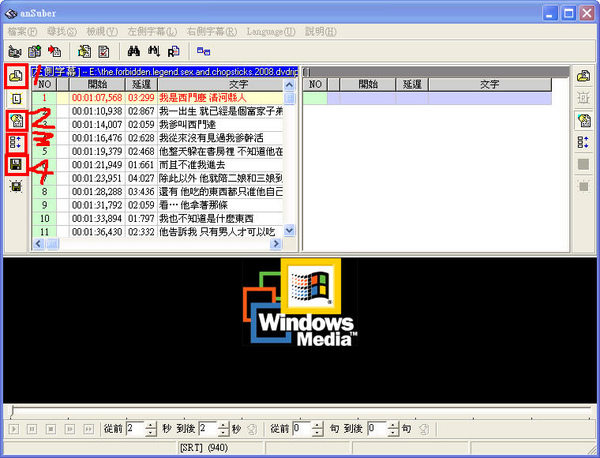Viewport: 600px width, 458px height.
Task: Click the left list horizontal scroll-left arrow
Action: (x=38, y=243)
